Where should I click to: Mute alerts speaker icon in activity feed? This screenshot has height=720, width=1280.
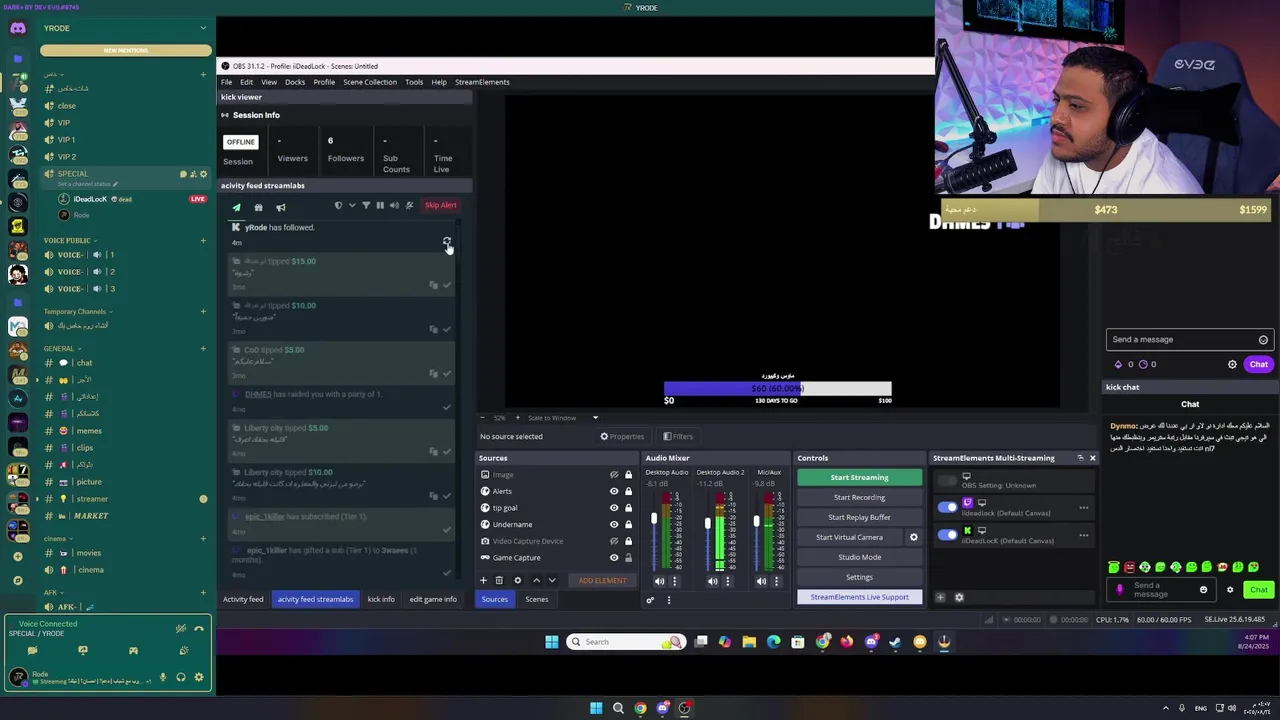pos(394,205)
